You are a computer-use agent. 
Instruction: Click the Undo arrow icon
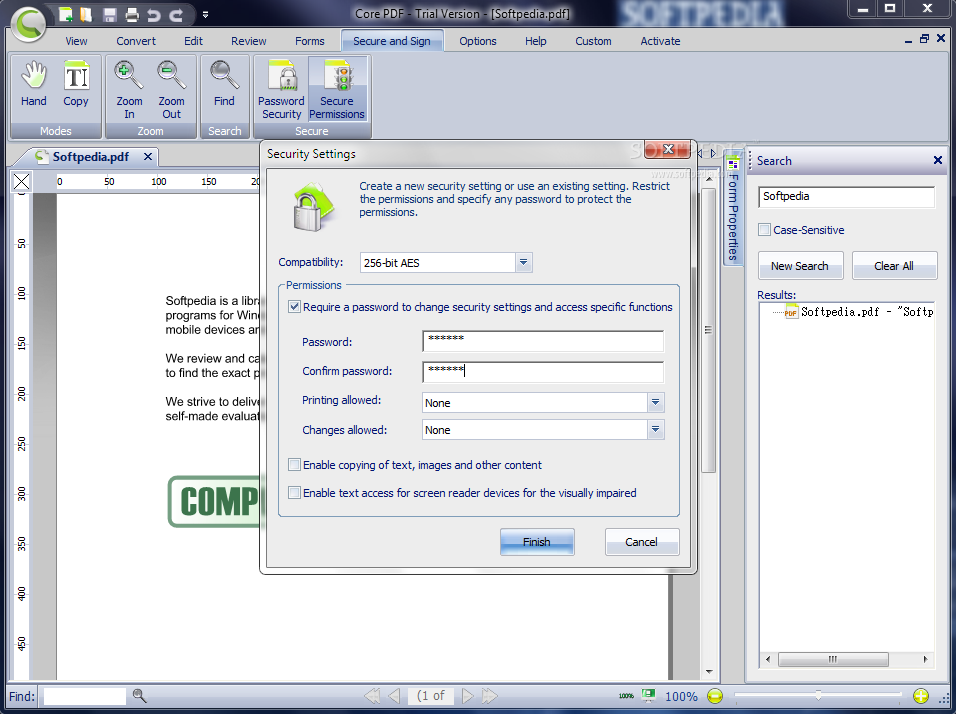154,15
